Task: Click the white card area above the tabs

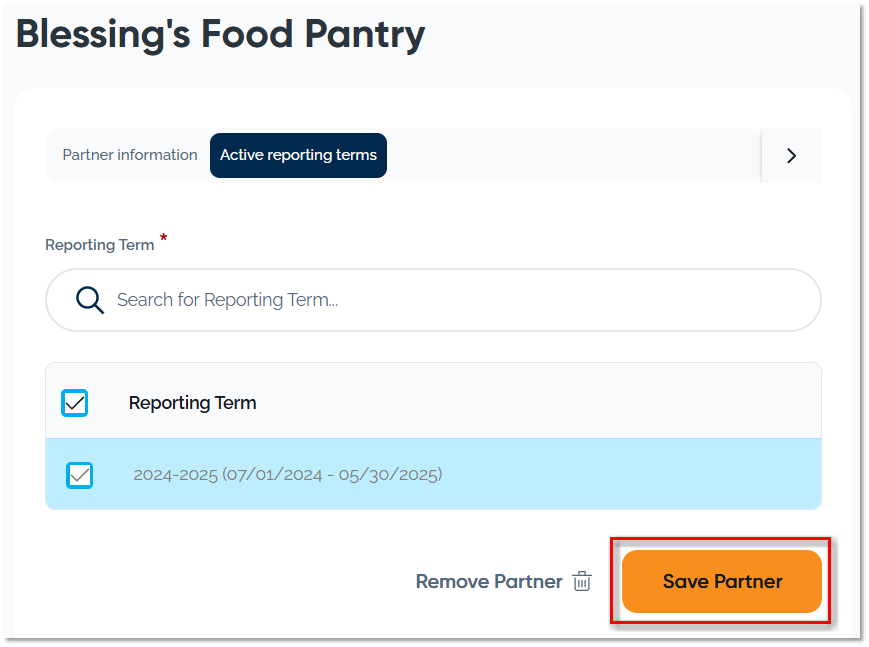Action: pos(430,108)
